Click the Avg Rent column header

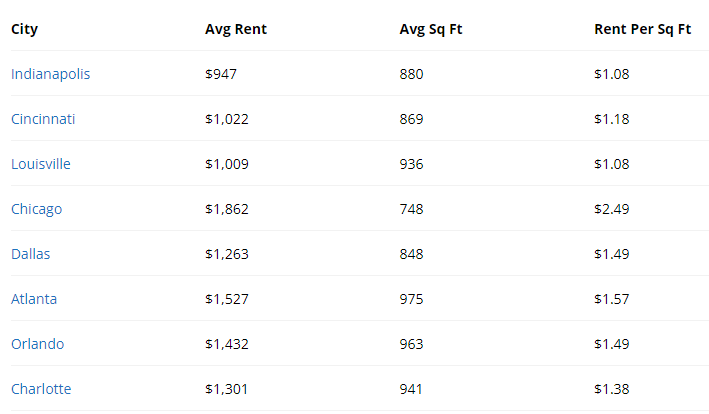(x=236, y=29)
